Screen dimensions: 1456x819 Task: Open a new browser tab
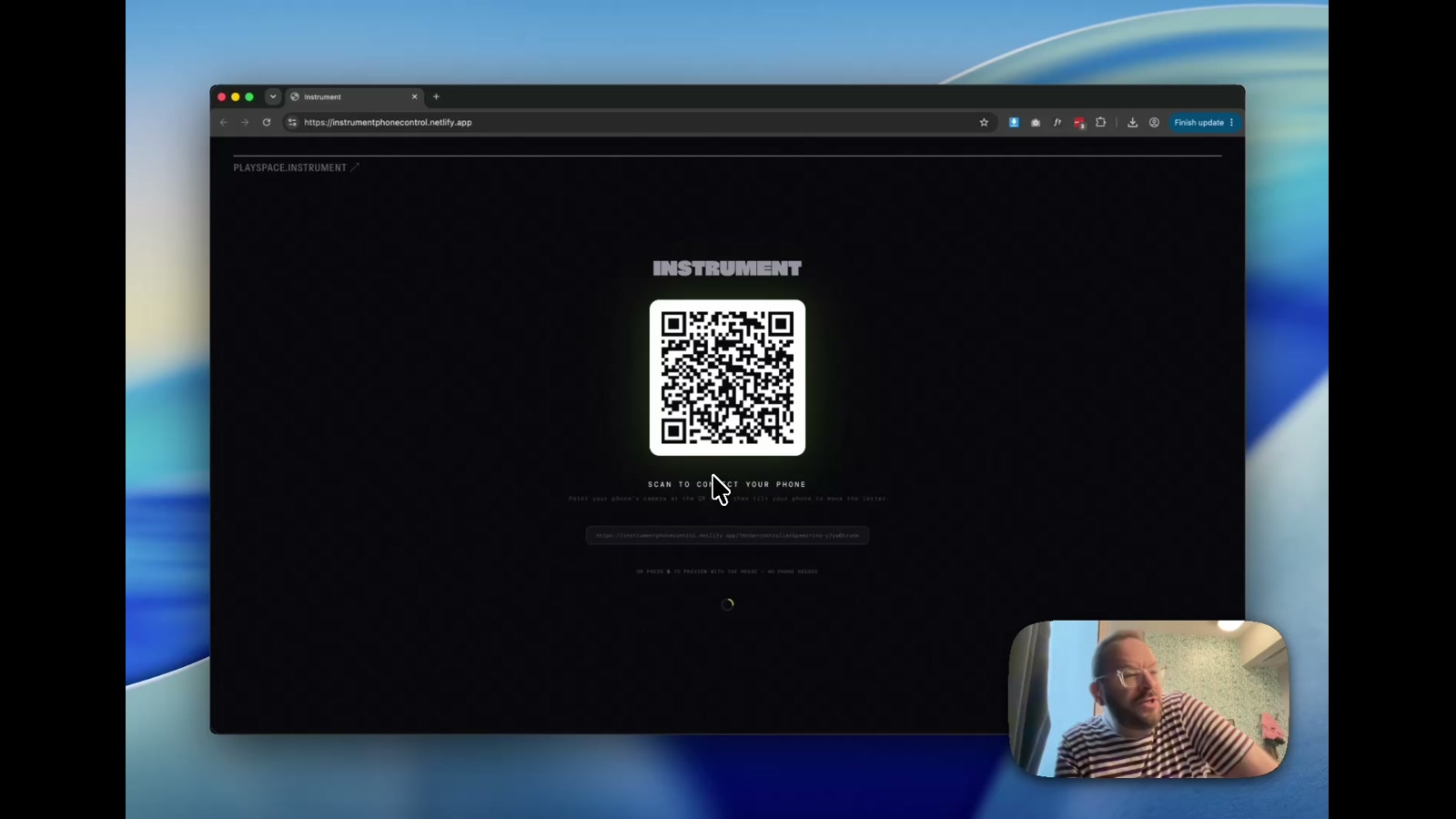pos(436,96)
